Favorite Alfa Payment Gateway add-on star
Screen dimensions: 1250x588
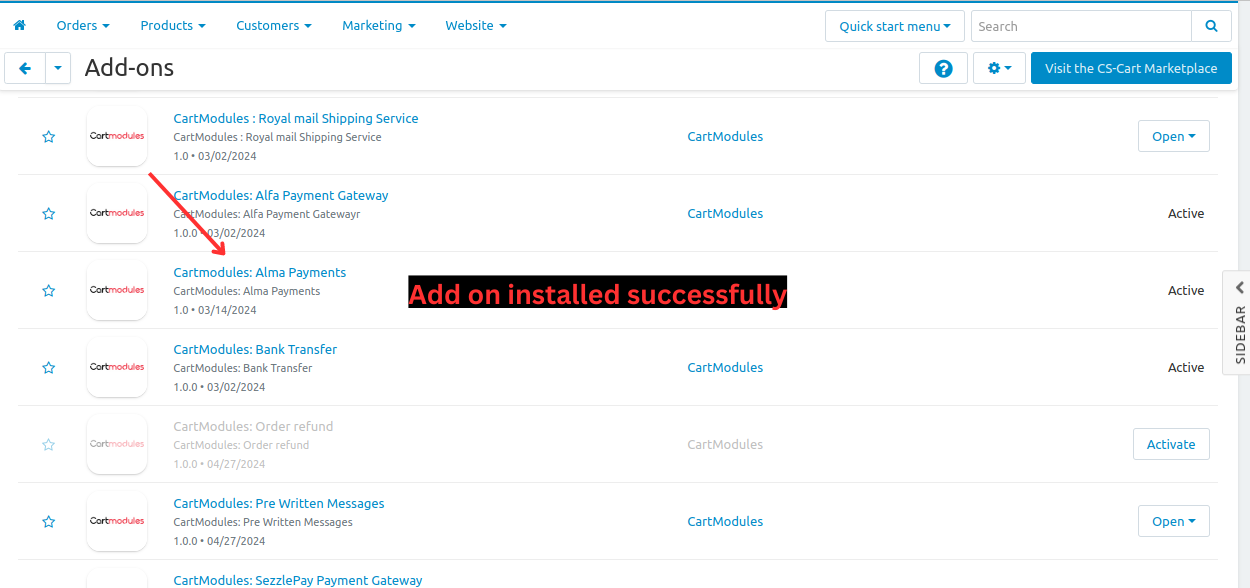pyautogui.click(x=48, y=214)
